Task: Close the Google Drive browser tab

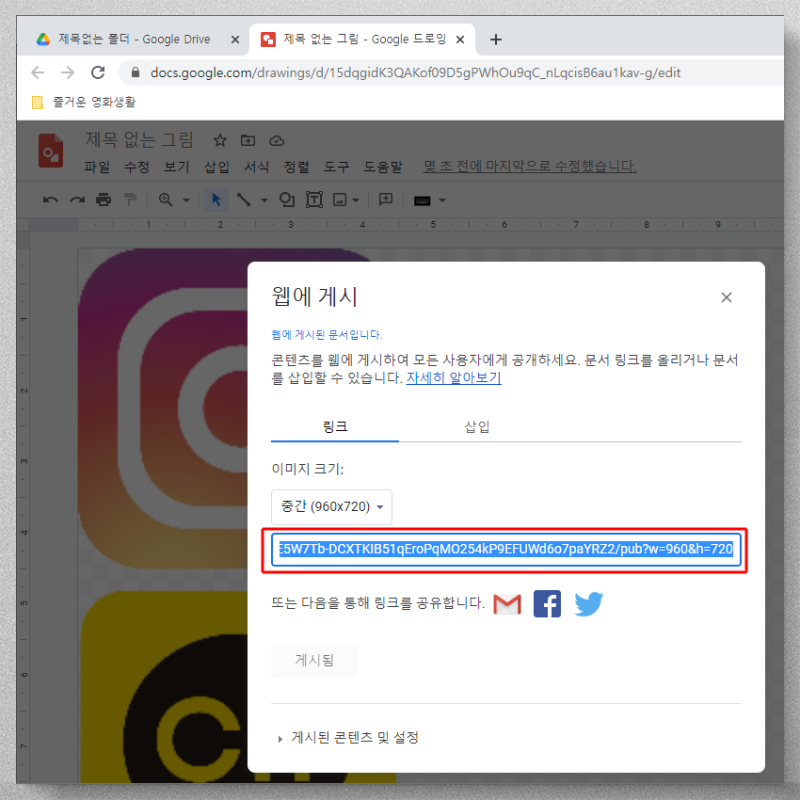Action: coord(235,39)
